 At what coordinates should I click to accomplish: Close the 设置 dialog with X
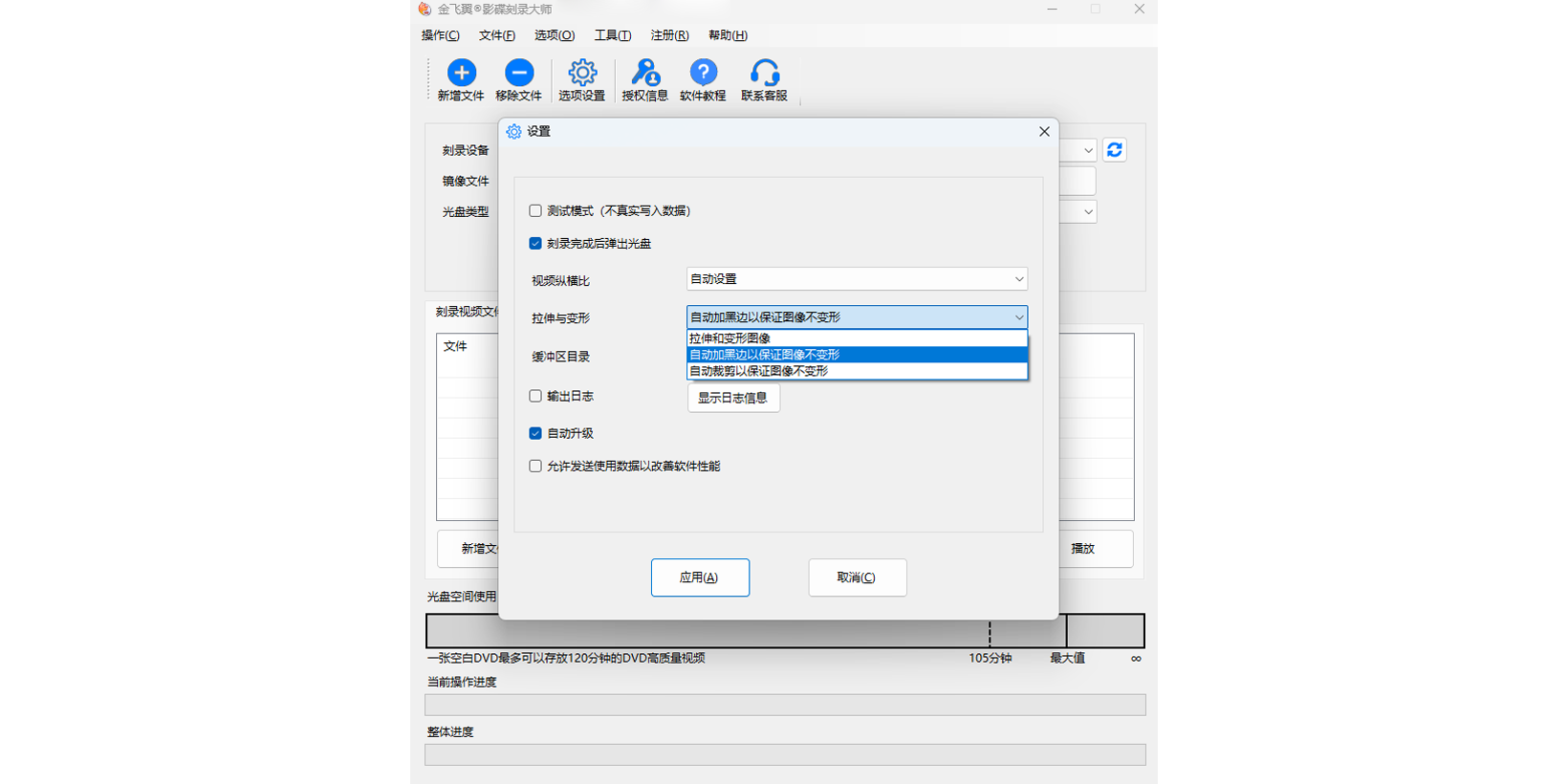pyautogui.click(x=1044, y=132)
